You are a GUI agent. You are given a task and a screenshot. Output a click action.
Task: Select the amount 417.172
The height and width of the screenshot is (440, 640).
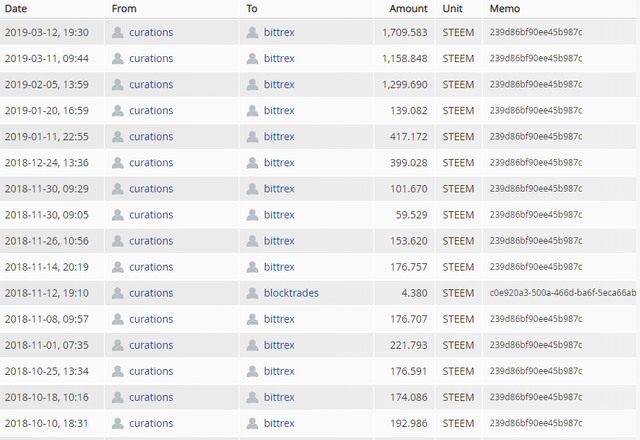pyautogui.click(x=409, y=137)
